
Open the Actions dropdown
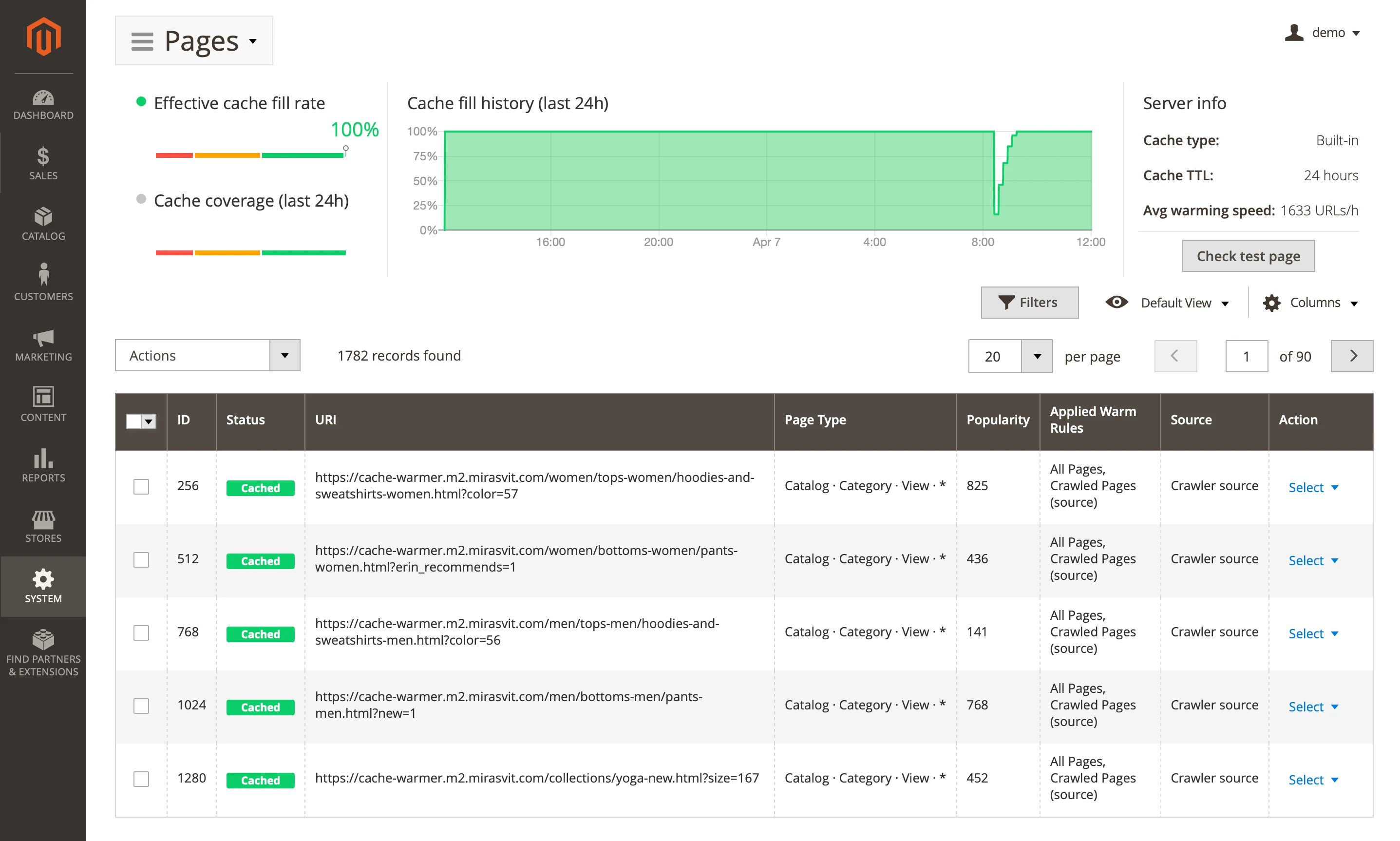pos(208,355)
